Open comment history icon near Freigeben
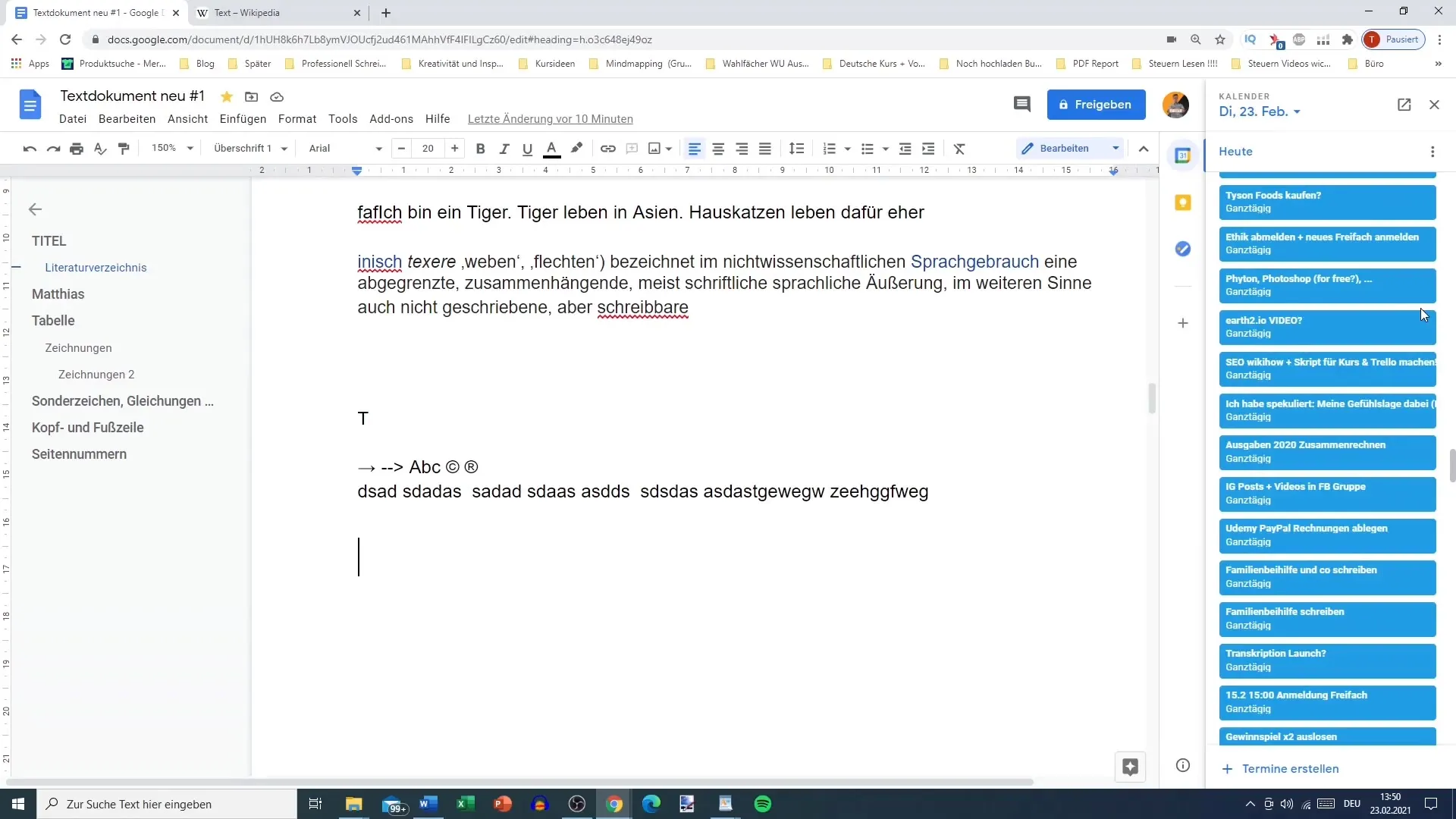The width and height of the screenshot is (1456, 819). tap(1022, 104)
